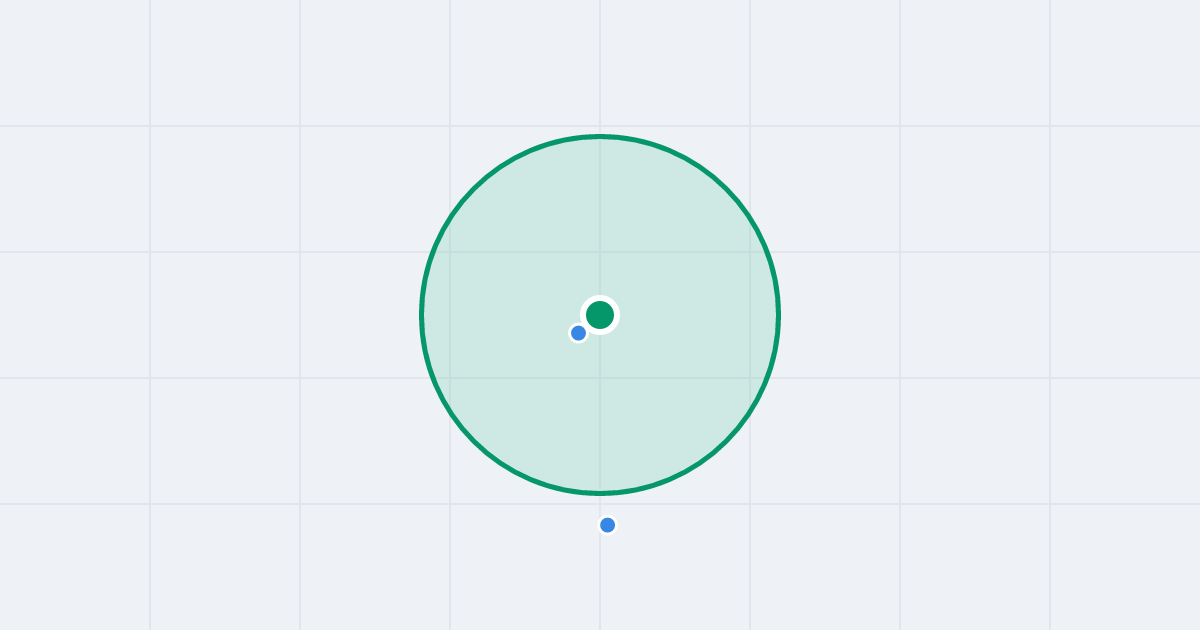Click the blue dot inside the green circle

[578, 333]
